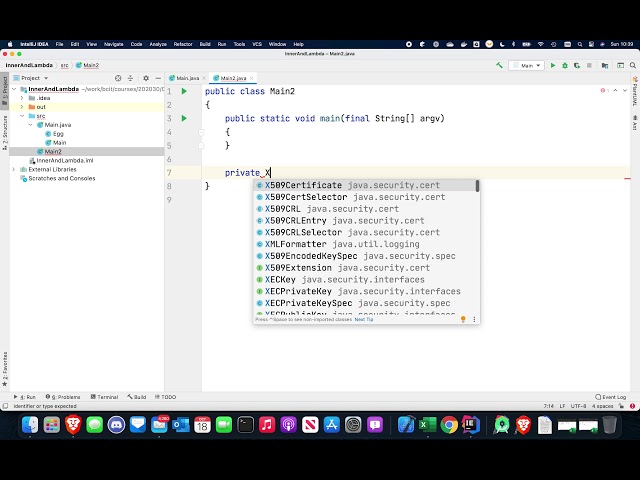The image size is (640, 480).
Task: Click red error stripe mark in editor scrollbar
Action: pos(627,178)
